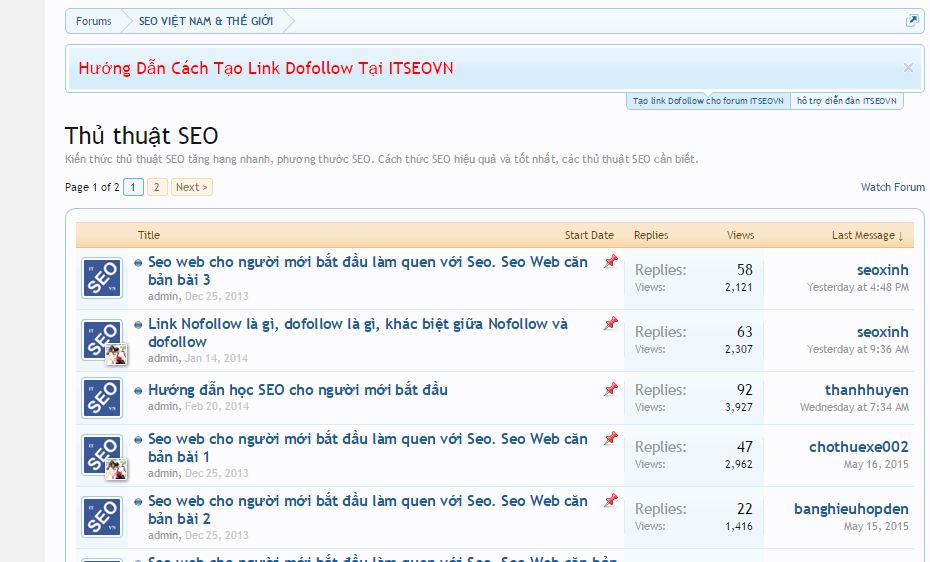The width and height of the screenshot is (930, 562).
Task: Sort threads by Last Message
Action: click(x=867, y=235)
